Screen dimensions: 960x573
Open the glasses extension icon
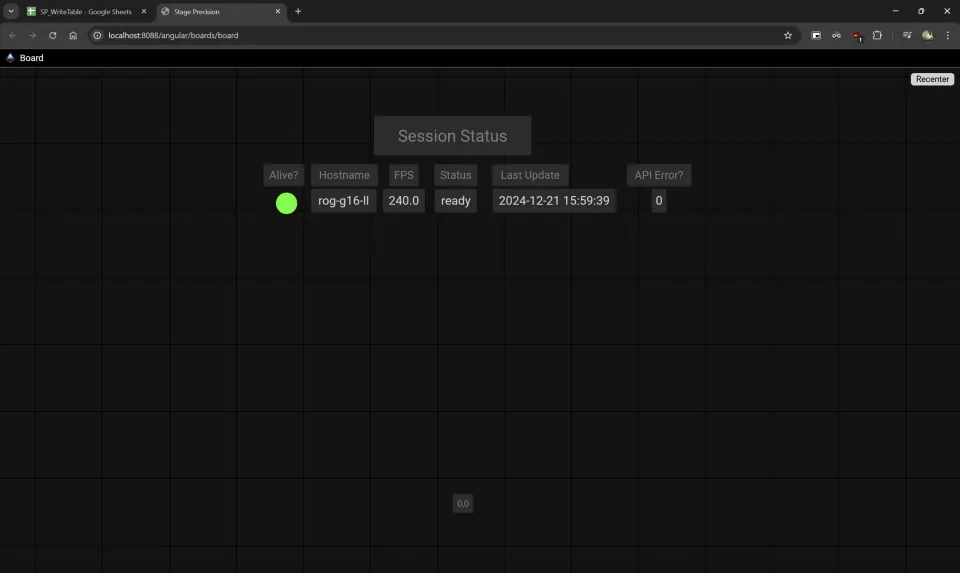(x=836, y=36)
